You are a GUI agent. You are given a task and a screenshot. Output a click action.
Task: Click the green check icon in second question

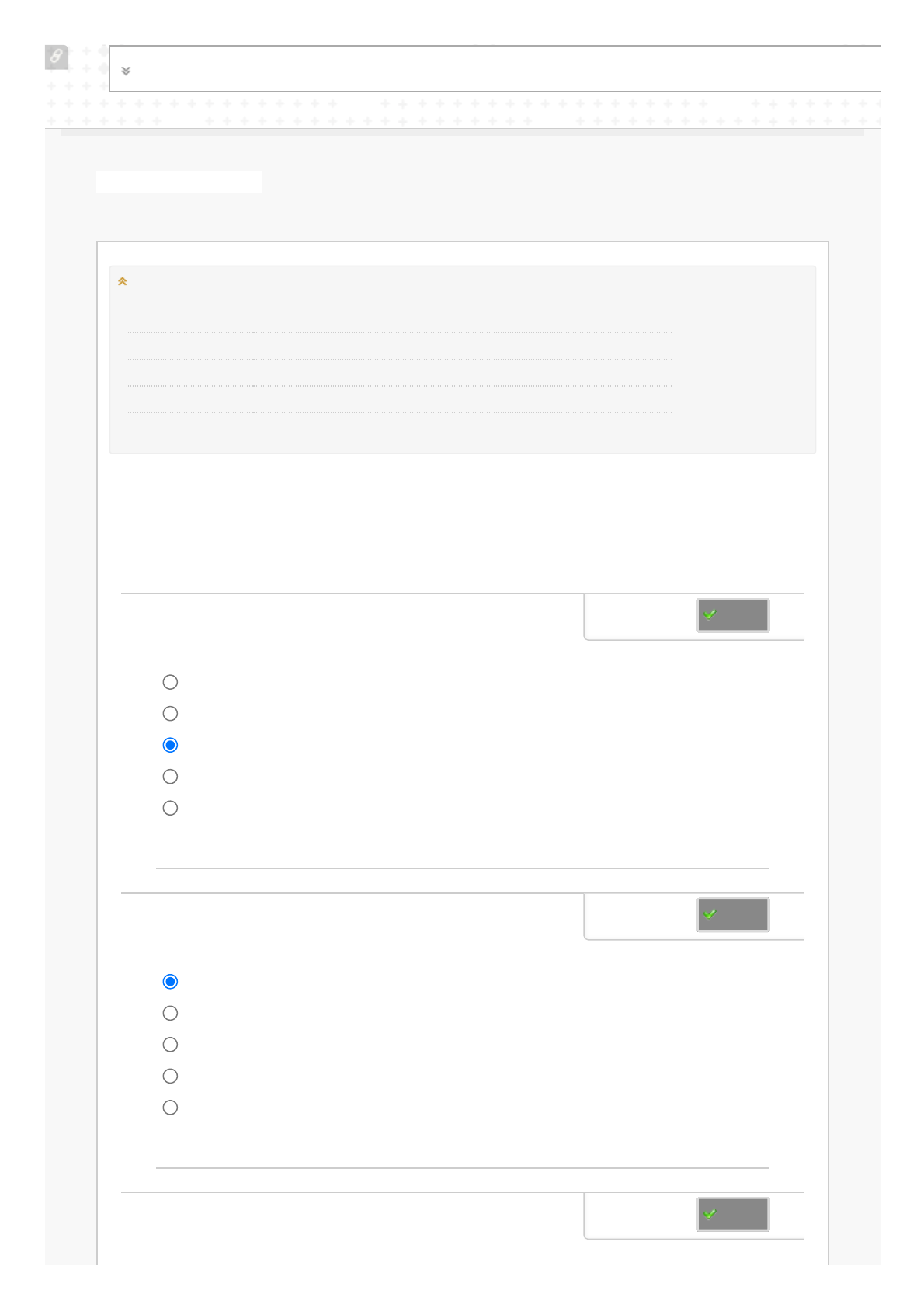[x=710, y=914]
